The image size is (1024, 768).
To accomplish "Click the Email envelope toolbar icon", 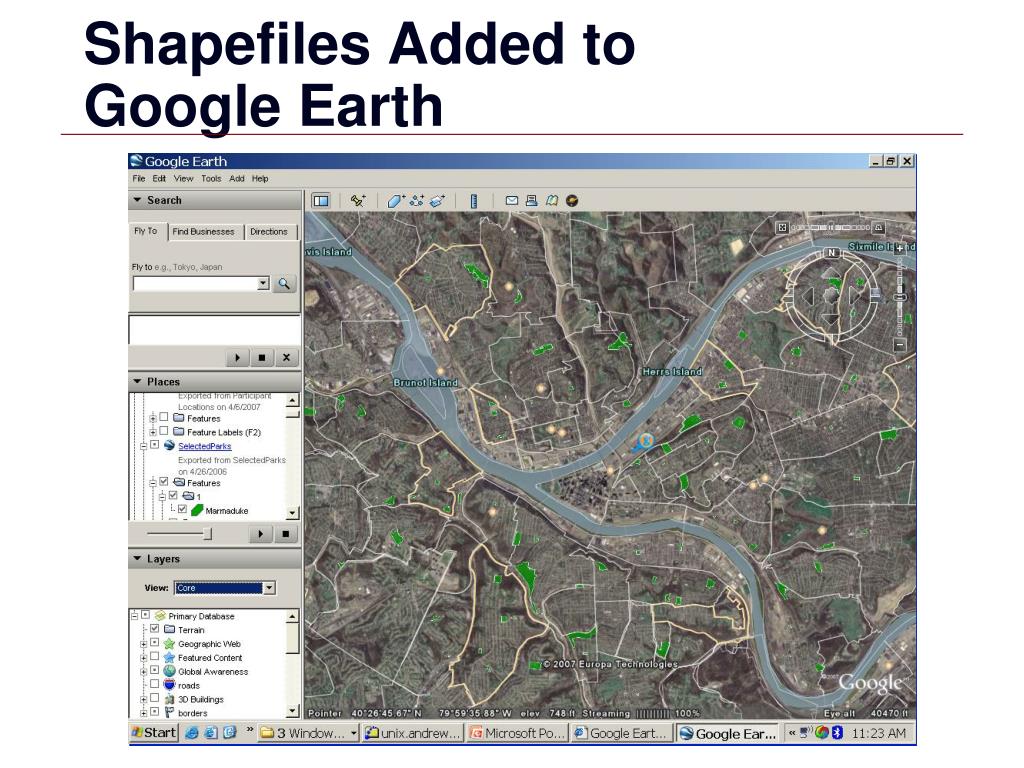I will pyautogui.click(x=512, y=200).
